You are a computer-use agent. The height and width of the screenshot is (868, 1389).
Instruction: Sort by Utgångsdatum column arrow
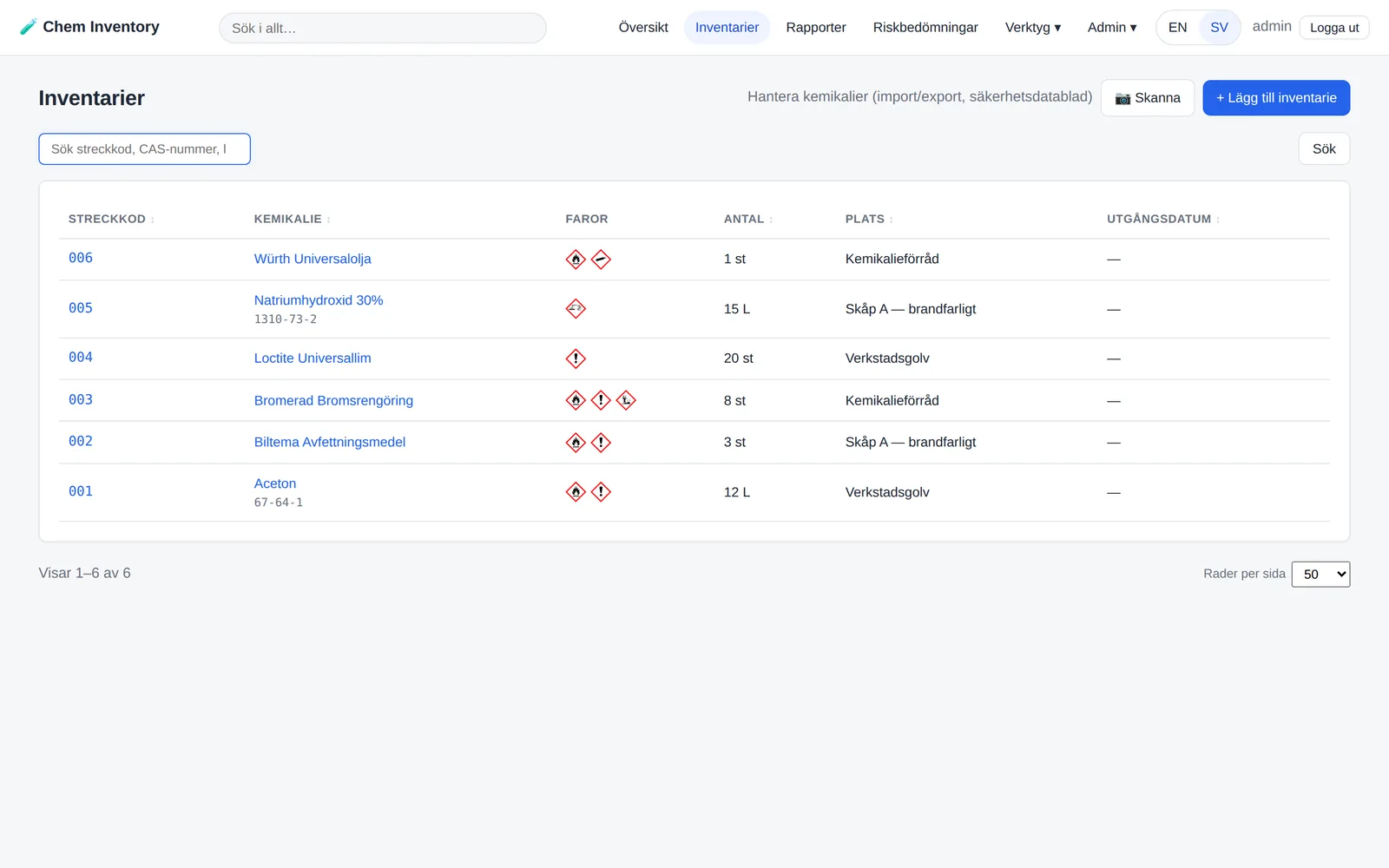(1218, 220)
